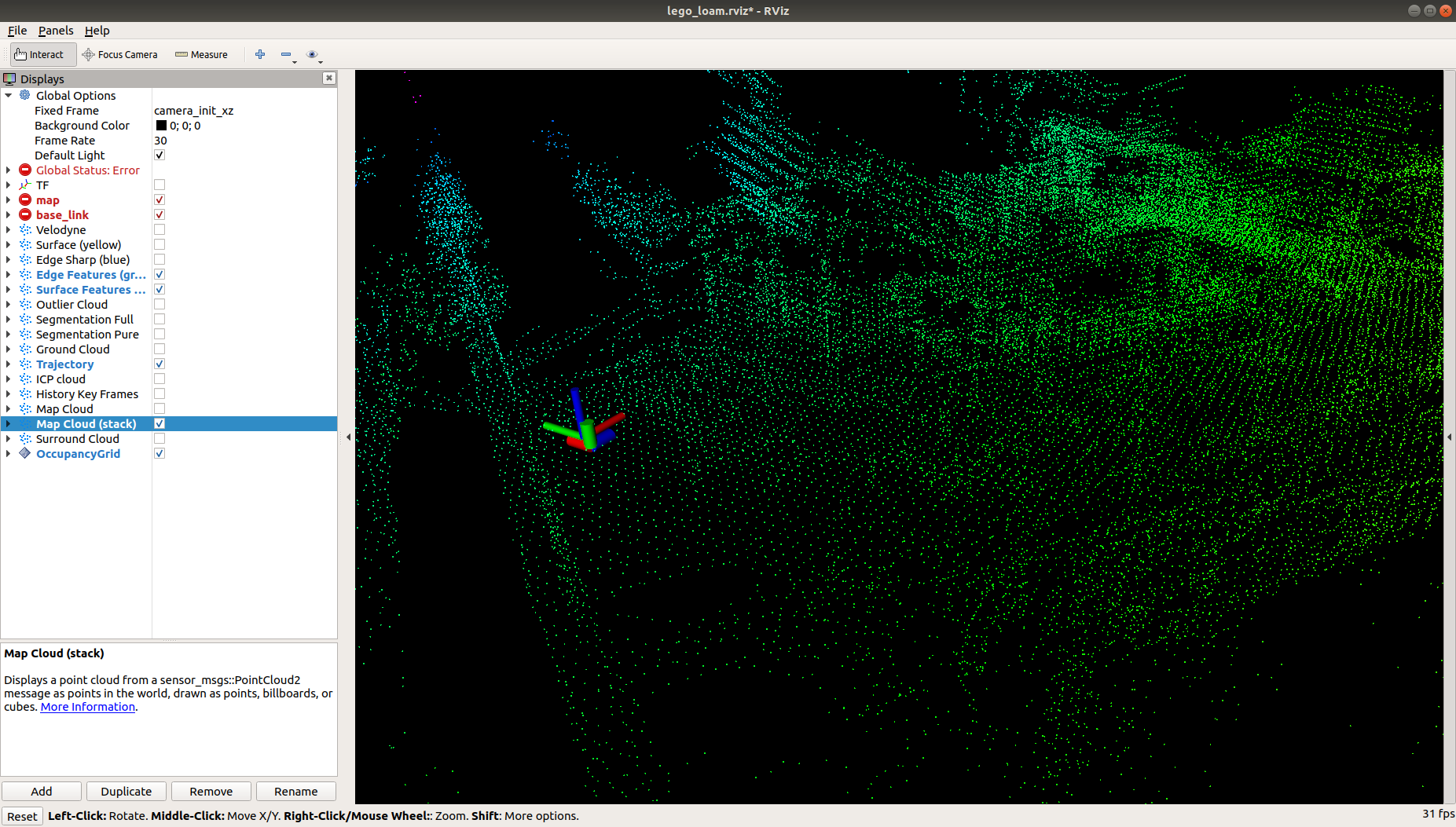
Task: Click the TF axes icon
Action: [x=25, y=185]
